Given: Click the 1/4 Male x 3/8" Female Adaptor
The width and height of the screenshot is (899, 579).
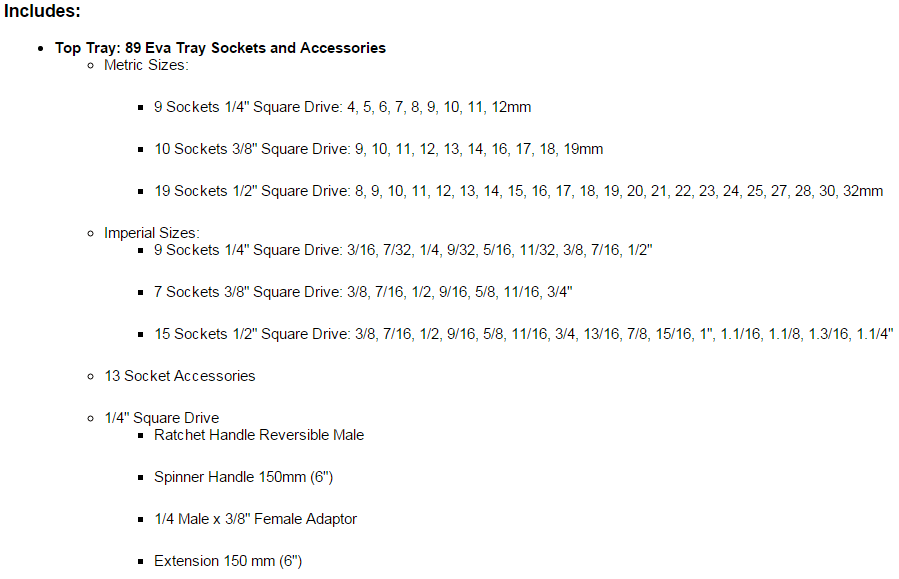Looking at the screenshot, I should [x=255, y=519].
